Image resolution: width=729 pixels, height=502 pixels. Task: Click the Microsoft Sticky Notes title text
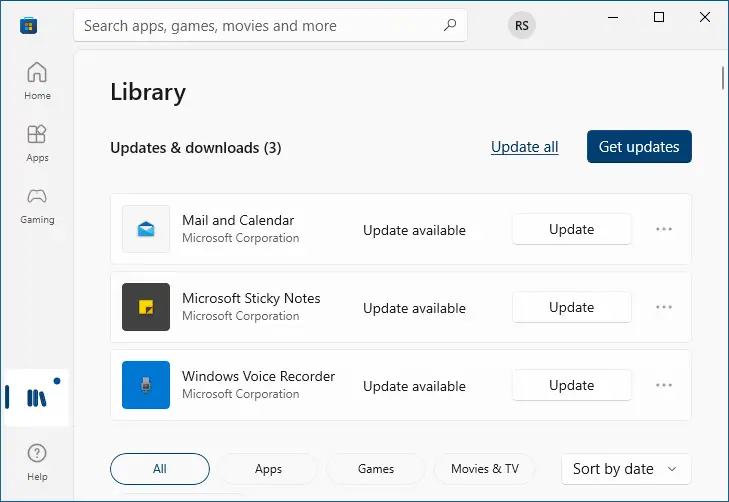point(251,298)
